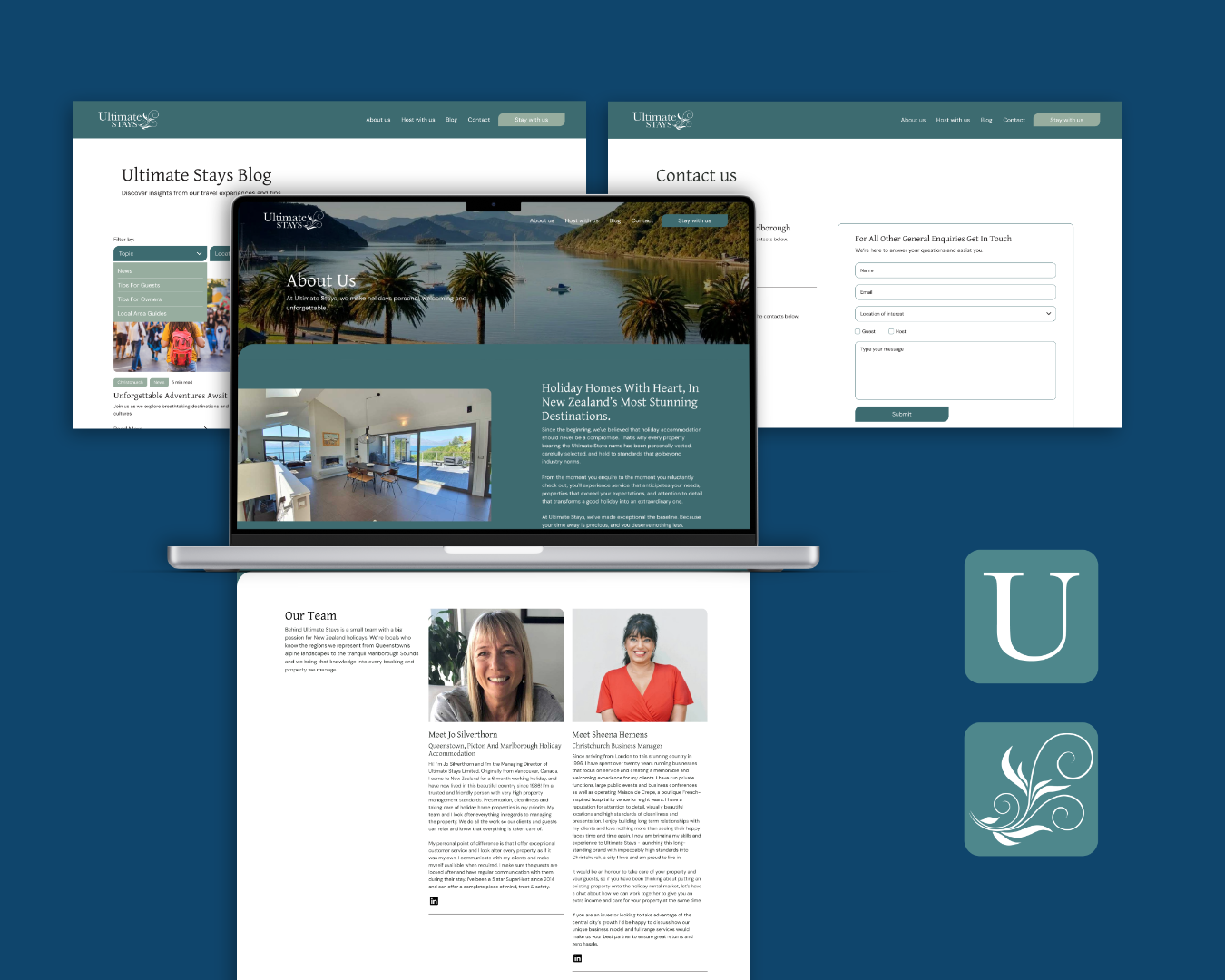1225x980 pixels.
Task: Open Contact in the Contact page navigation
Action: coord(1014,120)
